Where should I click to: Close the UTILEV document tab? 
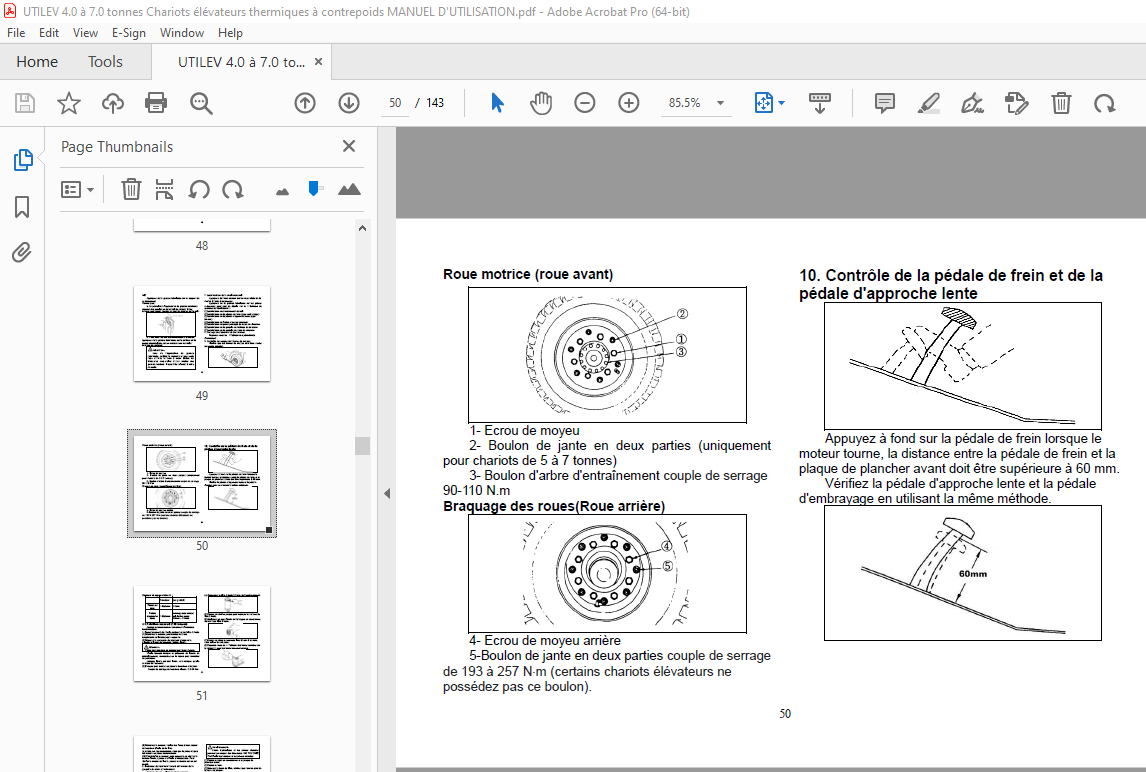pyautogui.click(x=319, y=61)
